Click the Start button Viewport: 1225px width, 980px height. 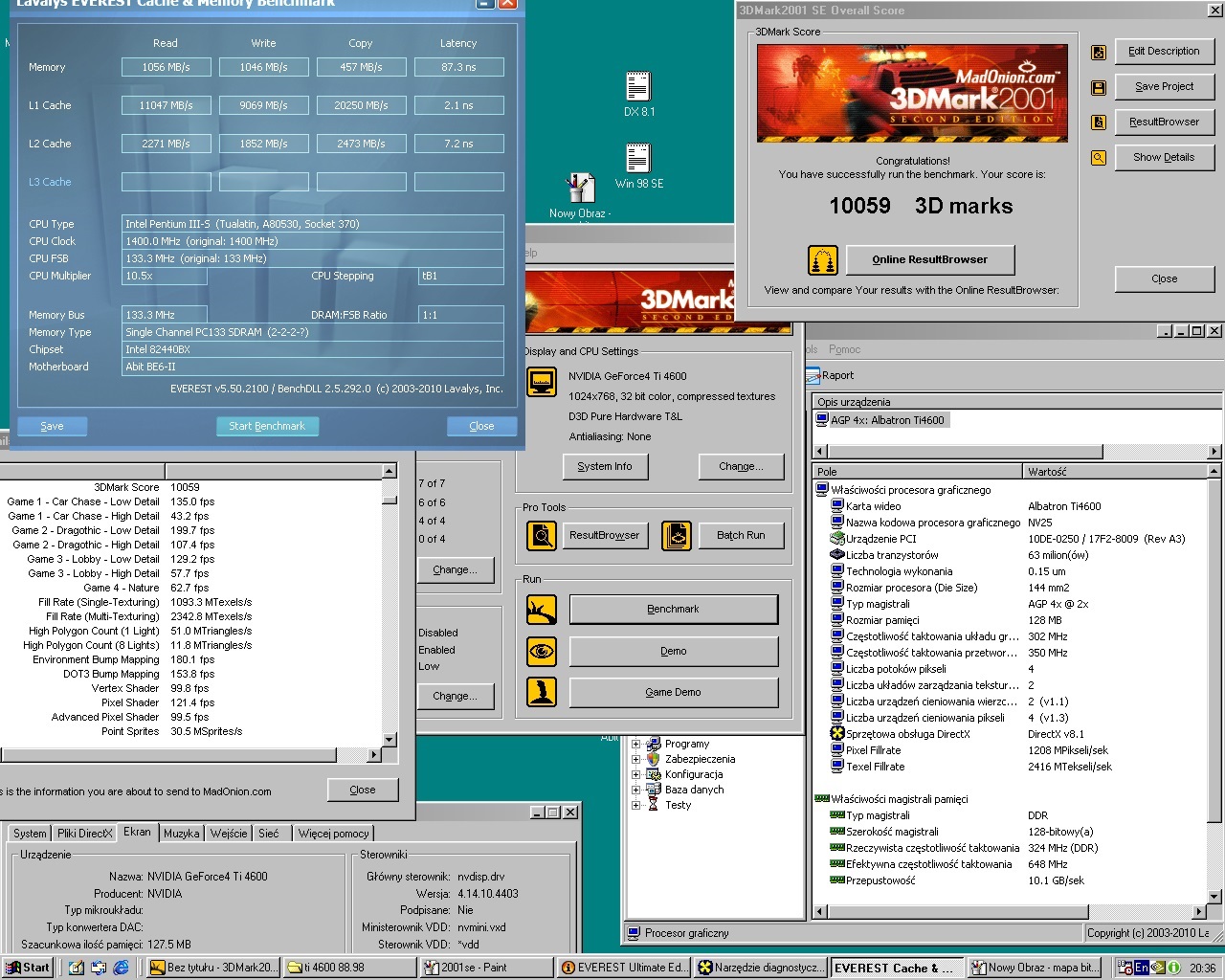[27, 968]
